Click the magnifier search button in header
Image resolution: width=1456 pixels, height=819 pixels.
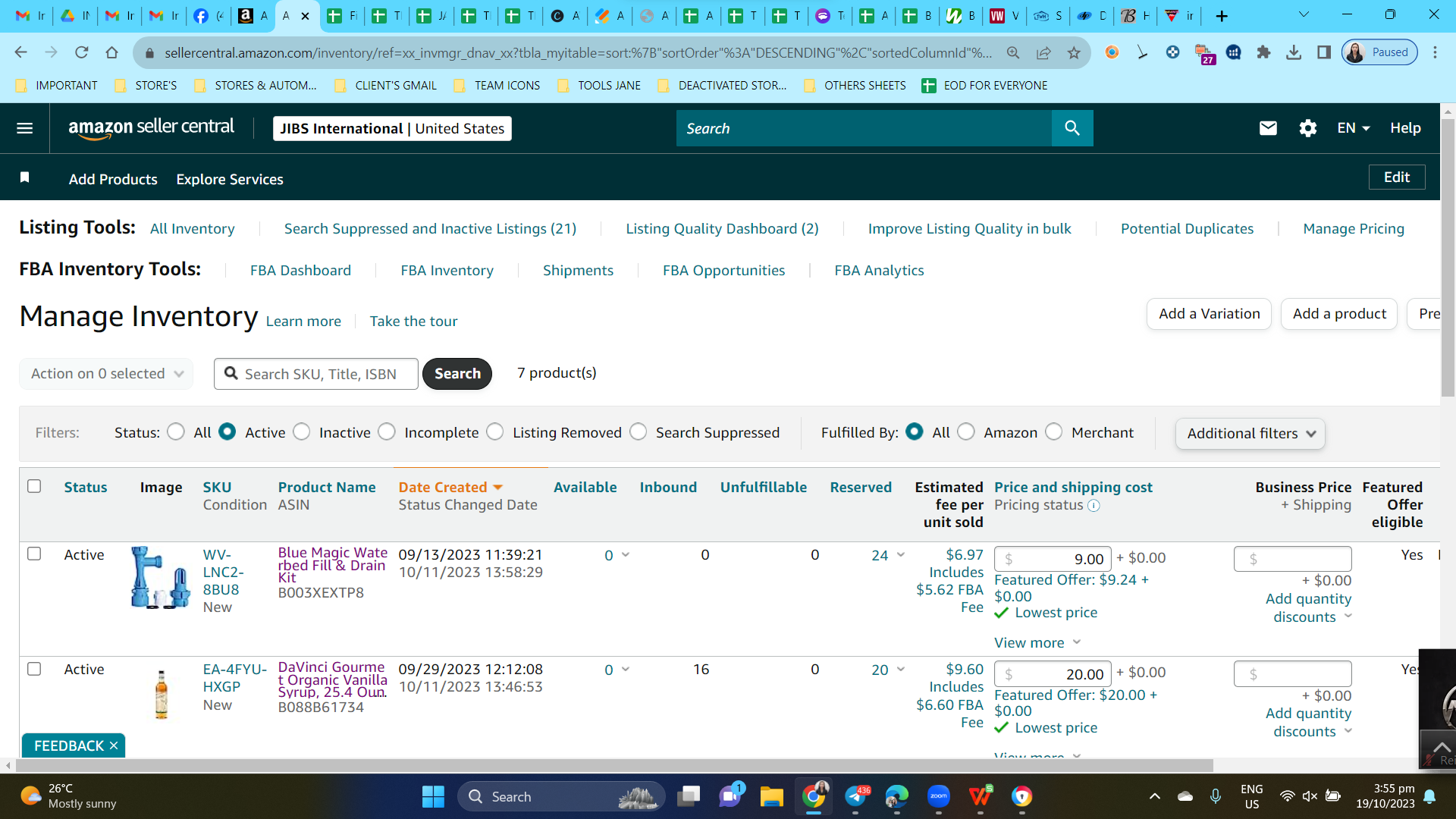click(1072, 128)
